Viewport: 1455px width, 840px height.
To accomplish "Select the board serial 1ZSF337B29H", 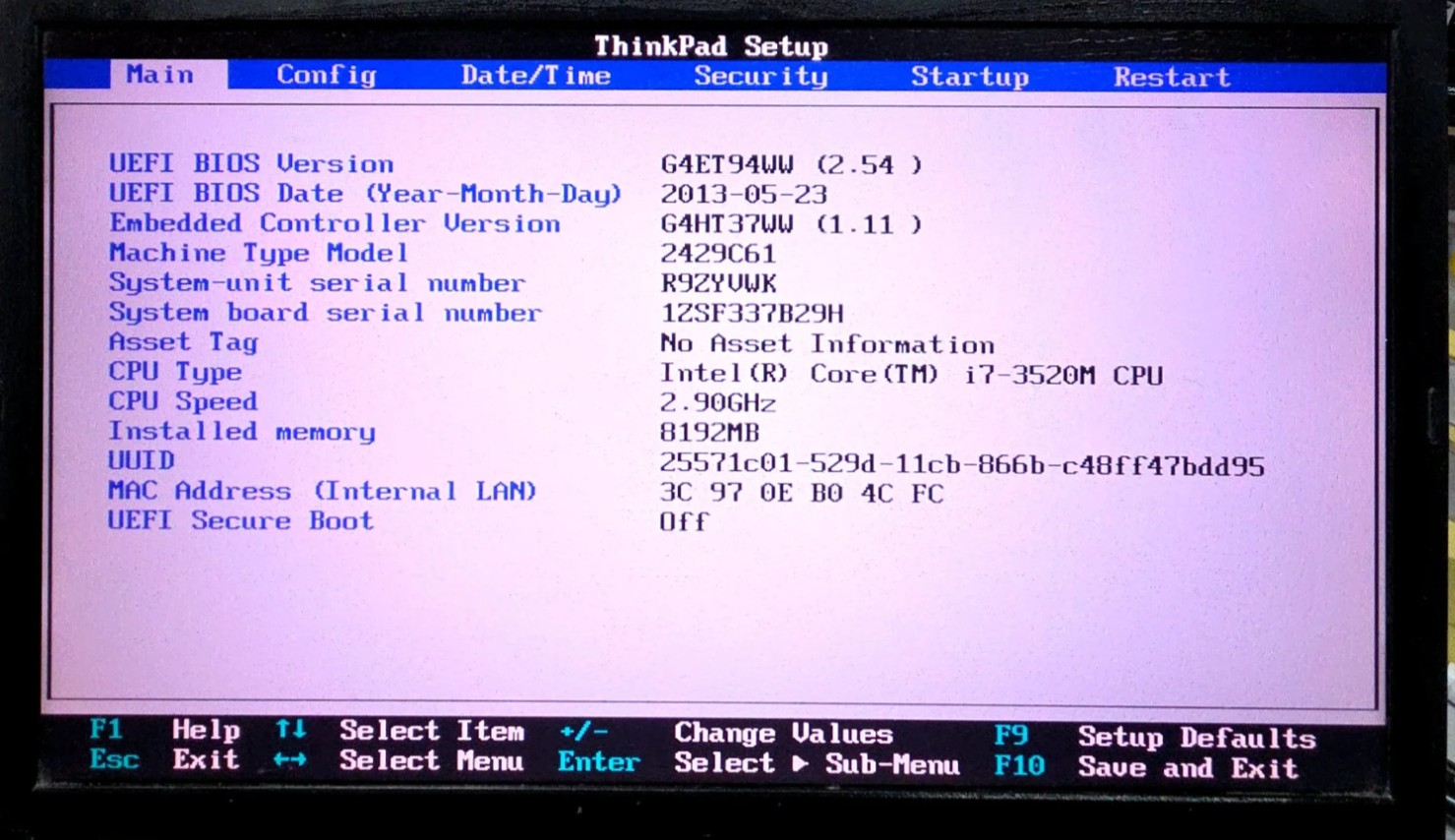I will point(752,314).
